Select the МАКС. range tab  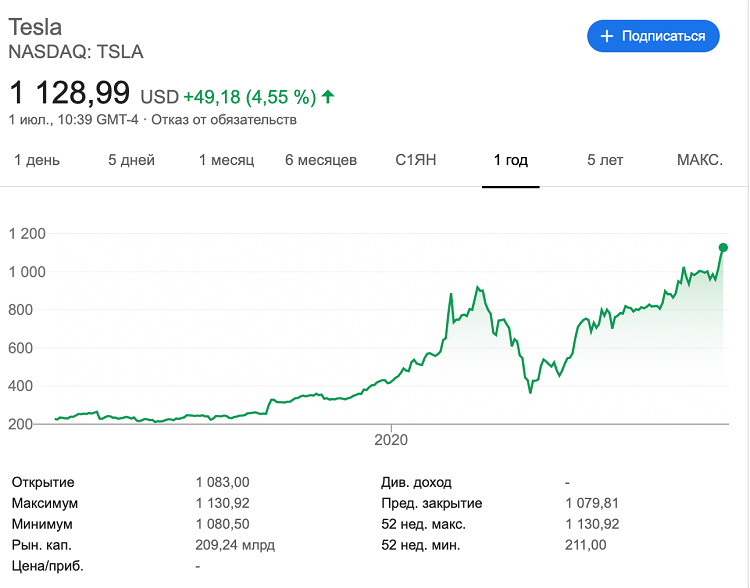[x=700, y=160]
